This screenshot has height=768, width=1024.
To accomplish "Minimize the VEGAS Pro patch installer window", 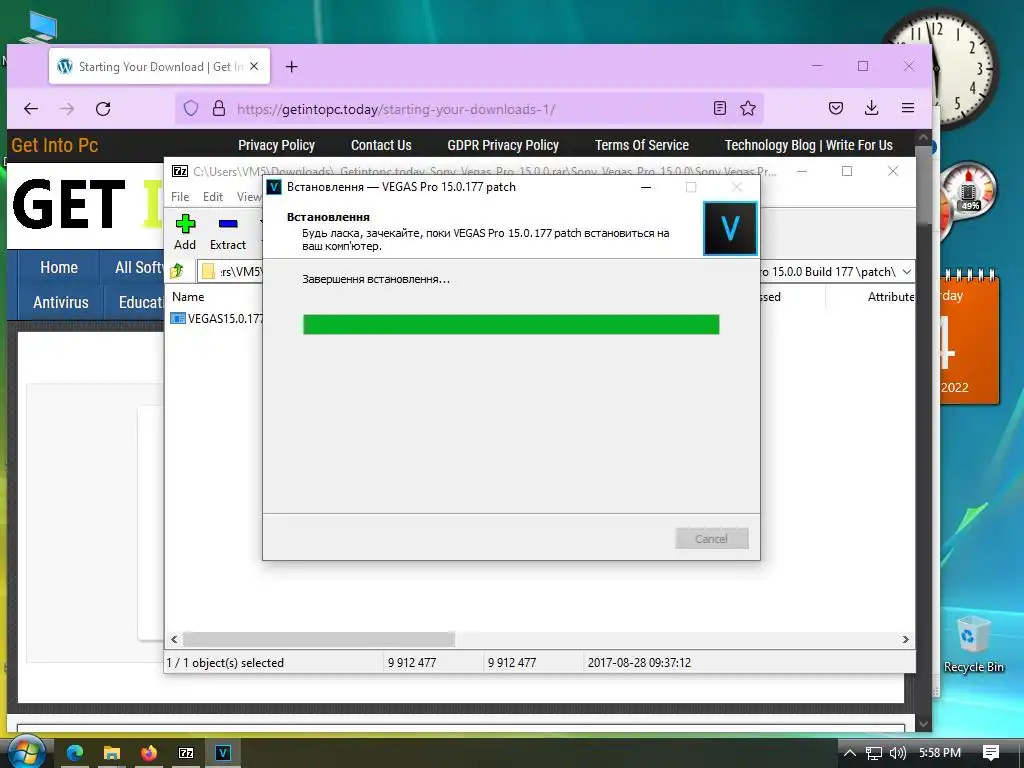I will (646, 187).
